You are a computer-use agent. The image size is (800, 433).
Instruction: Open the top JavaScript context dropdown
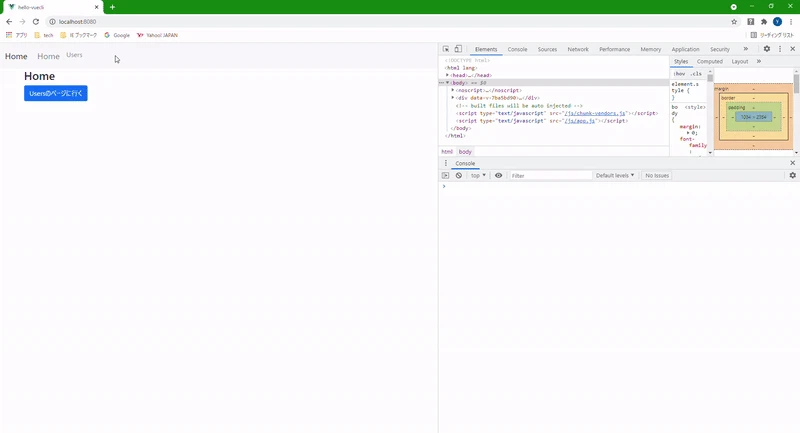click(478, 175)
